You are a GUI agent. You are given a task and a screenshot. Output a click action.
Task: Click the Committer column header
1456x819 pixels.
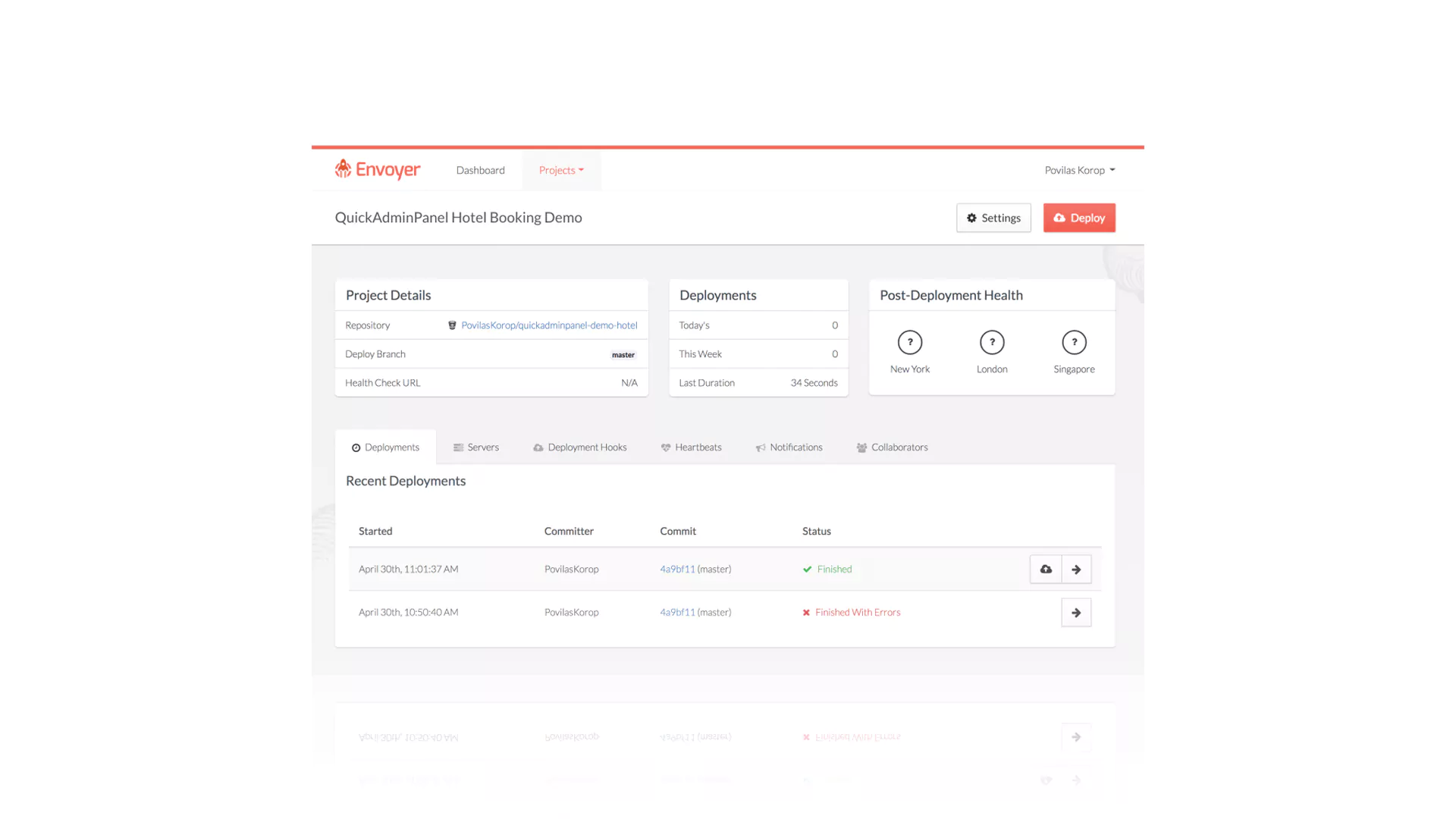569,532
